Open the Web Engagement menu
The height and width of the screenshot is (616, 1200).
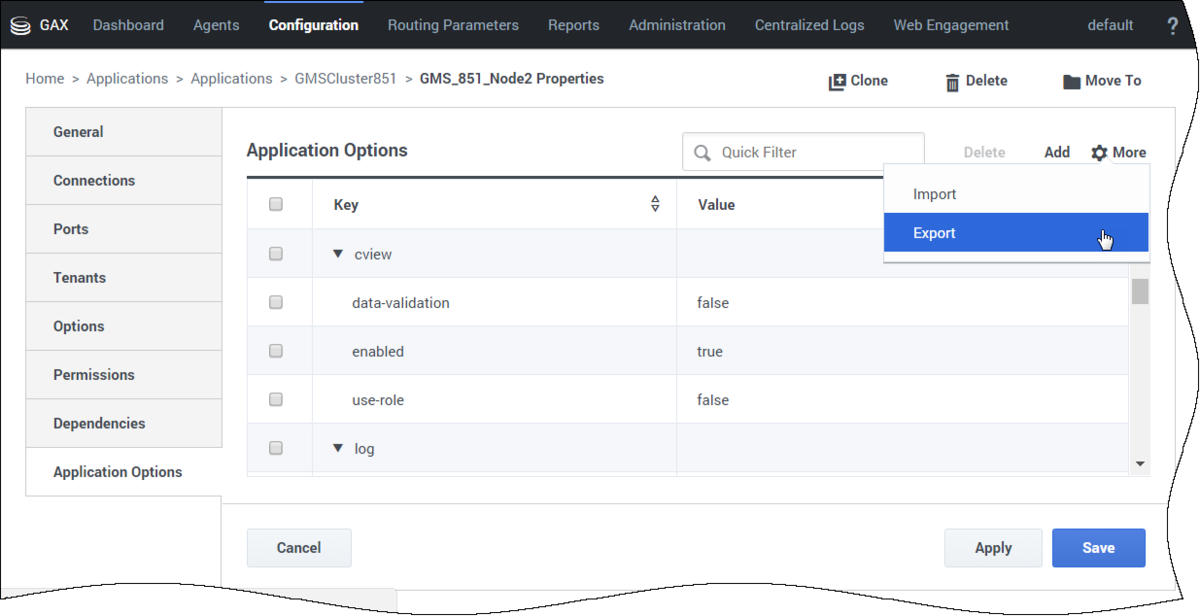(952, 25)
